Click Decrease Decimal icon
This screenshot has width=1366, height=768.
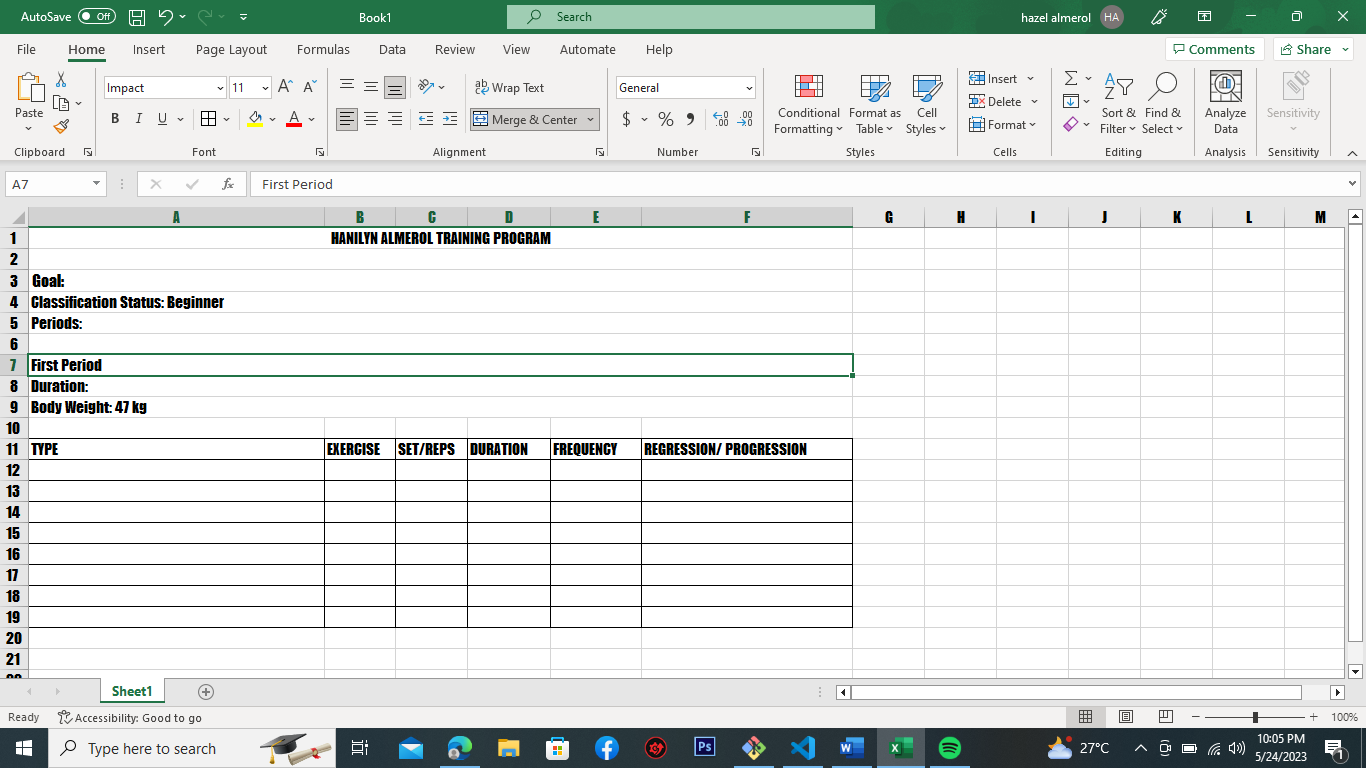coord(745,119)
